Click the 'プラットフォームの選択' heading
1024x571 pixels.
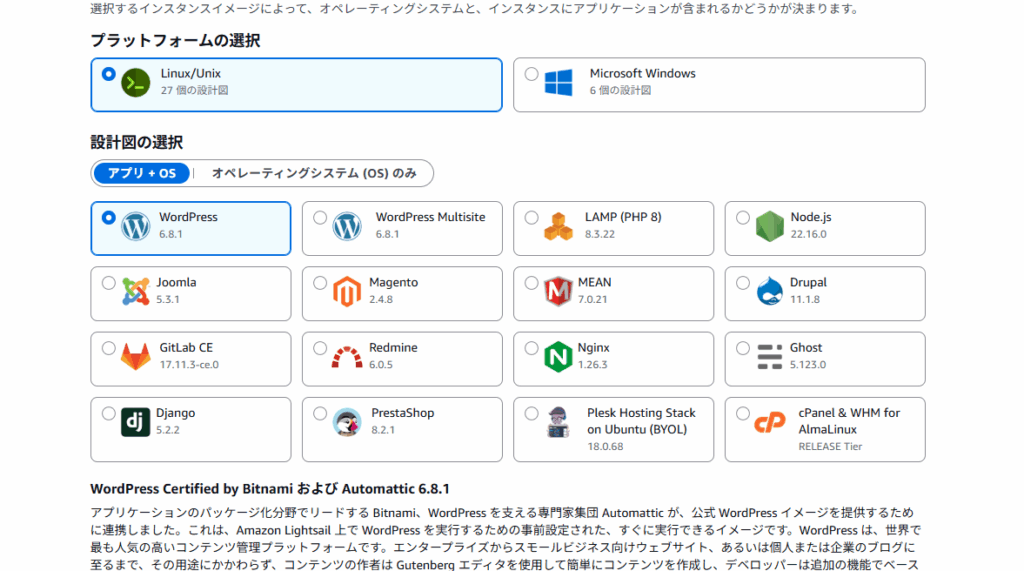pos(175,41)
